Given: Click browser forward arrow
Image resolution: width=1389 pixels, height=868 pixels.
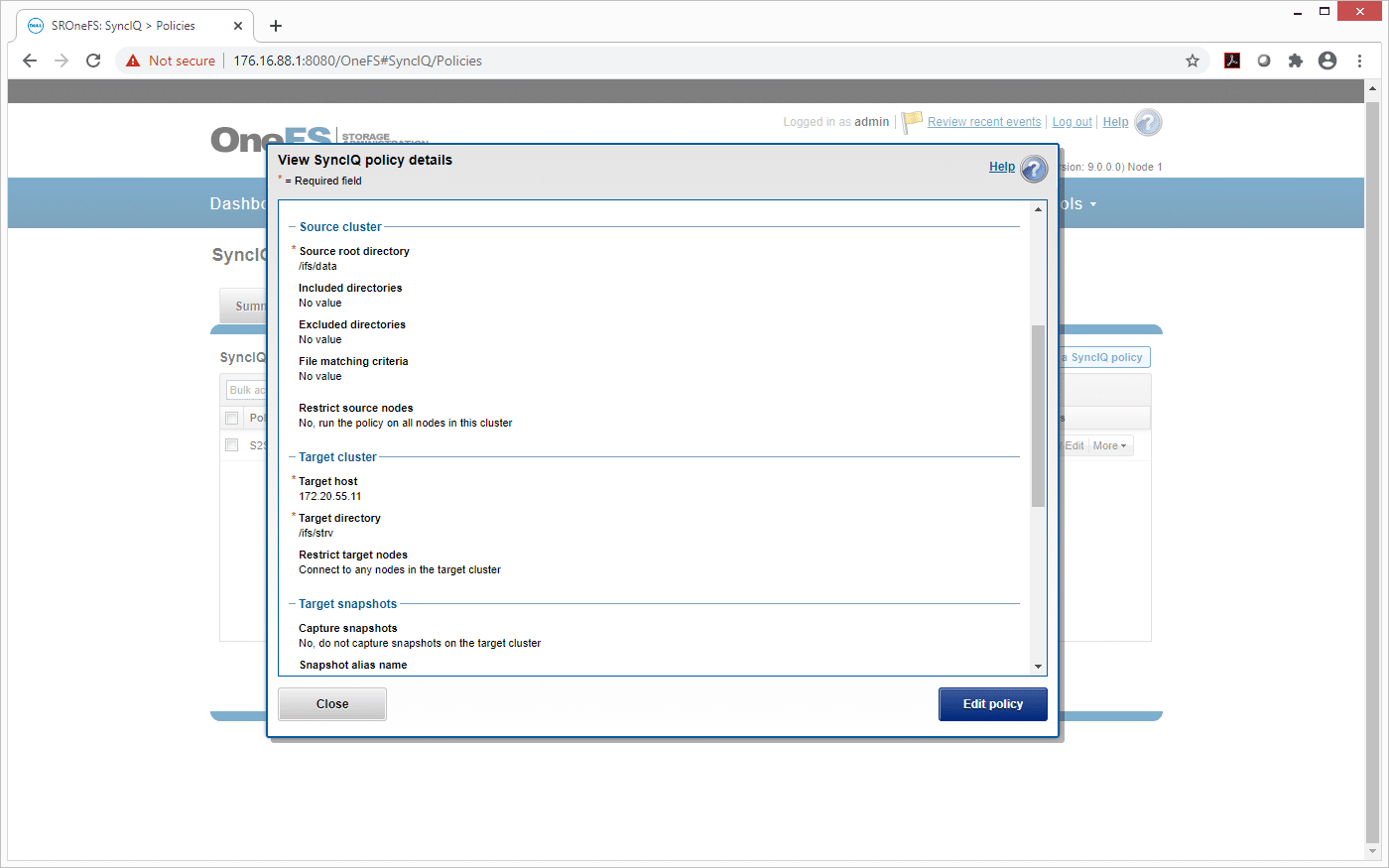Looking at the screenshot, I should point(62,61).
